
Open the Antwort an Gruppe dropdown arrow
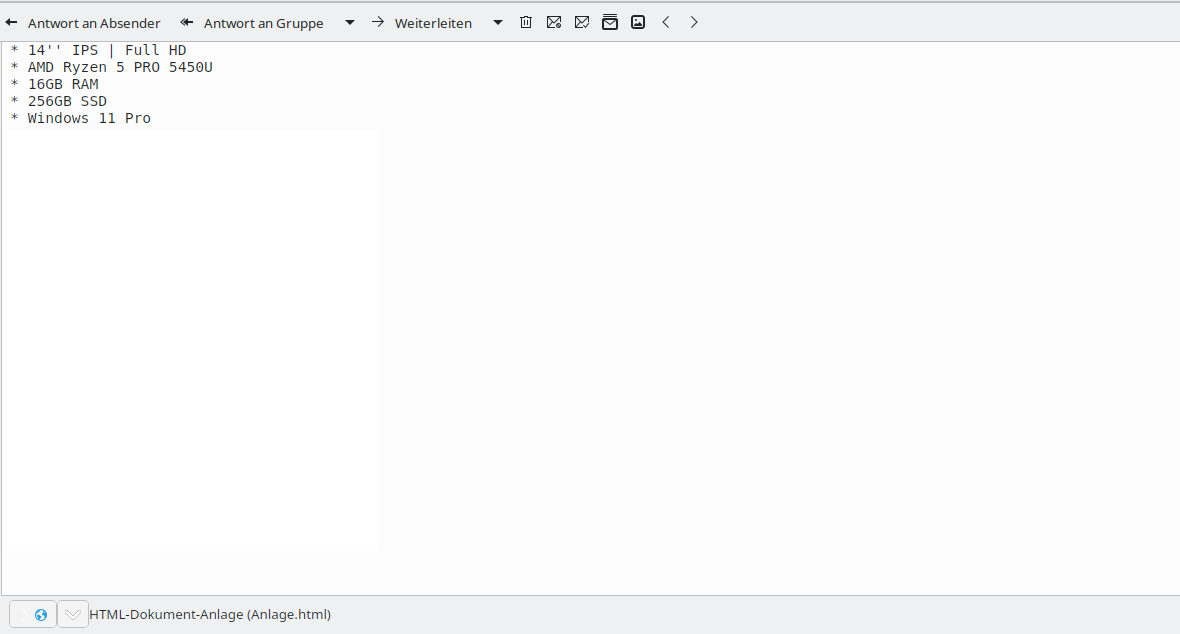[x=350, y=22]
